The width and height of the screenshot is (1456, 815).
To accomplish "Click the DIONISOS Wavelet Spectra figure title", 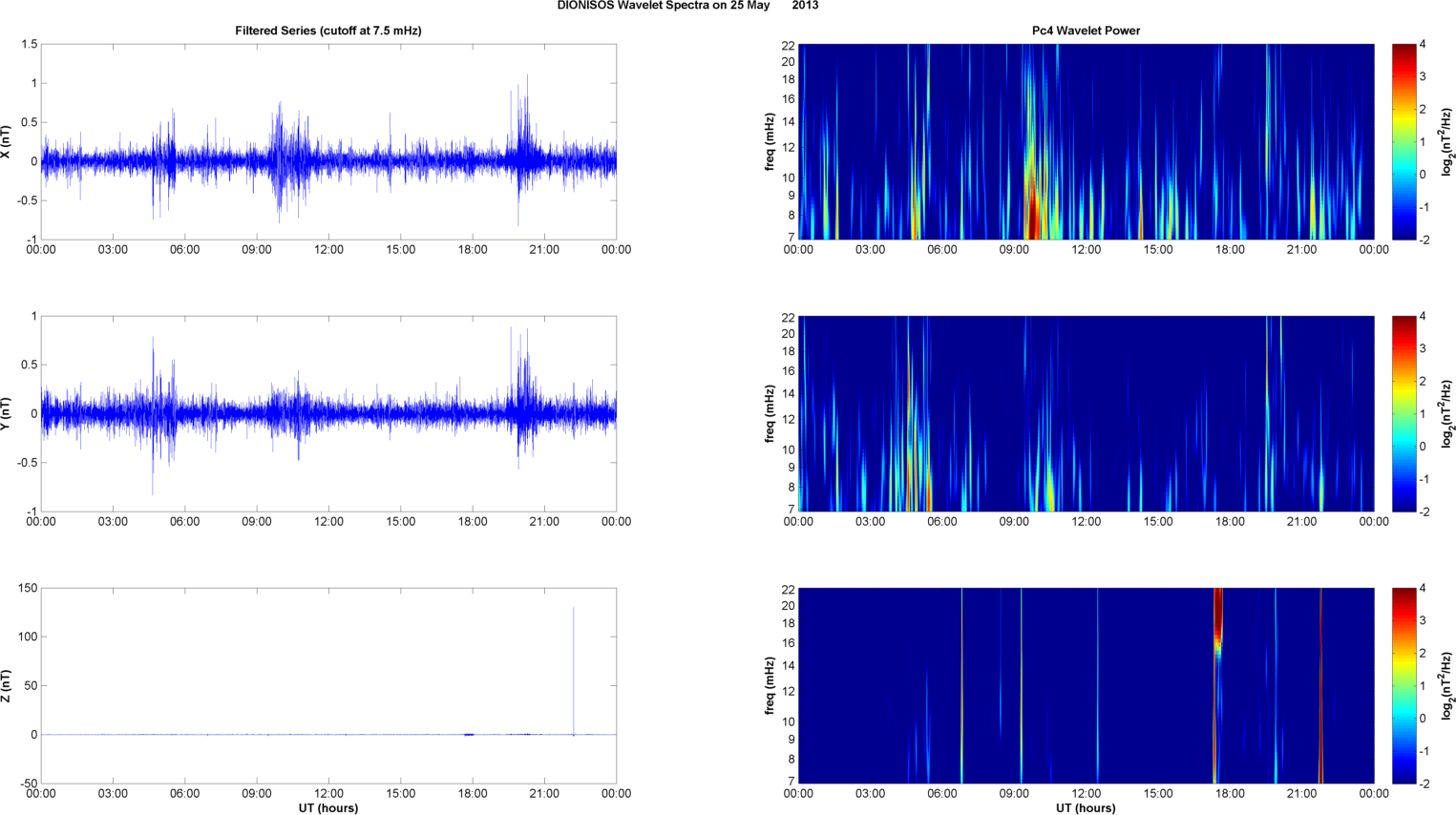I will tap(687, 6).
